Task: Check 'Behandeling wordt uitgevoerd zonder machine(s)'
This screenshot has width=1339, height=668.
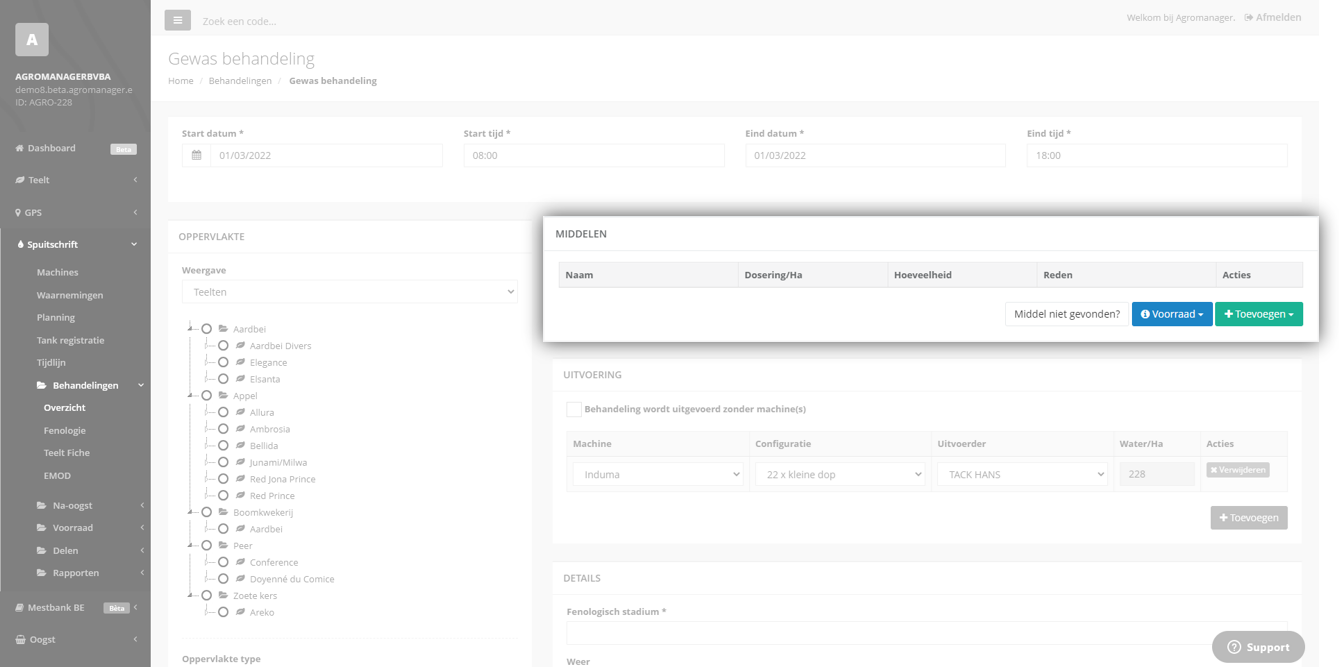Action: 574,409
